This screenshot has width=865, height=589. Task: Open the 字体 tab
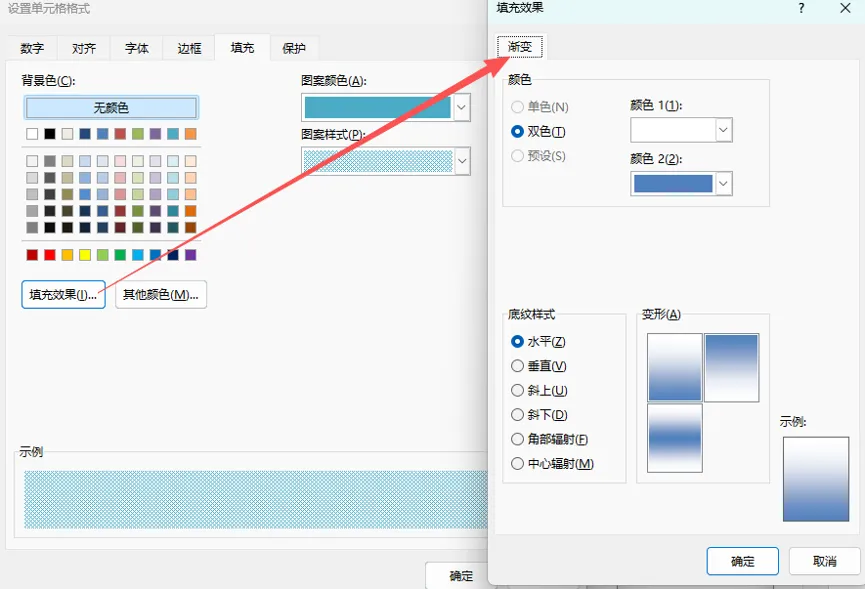pyautogui.click(x=137, y=49)
